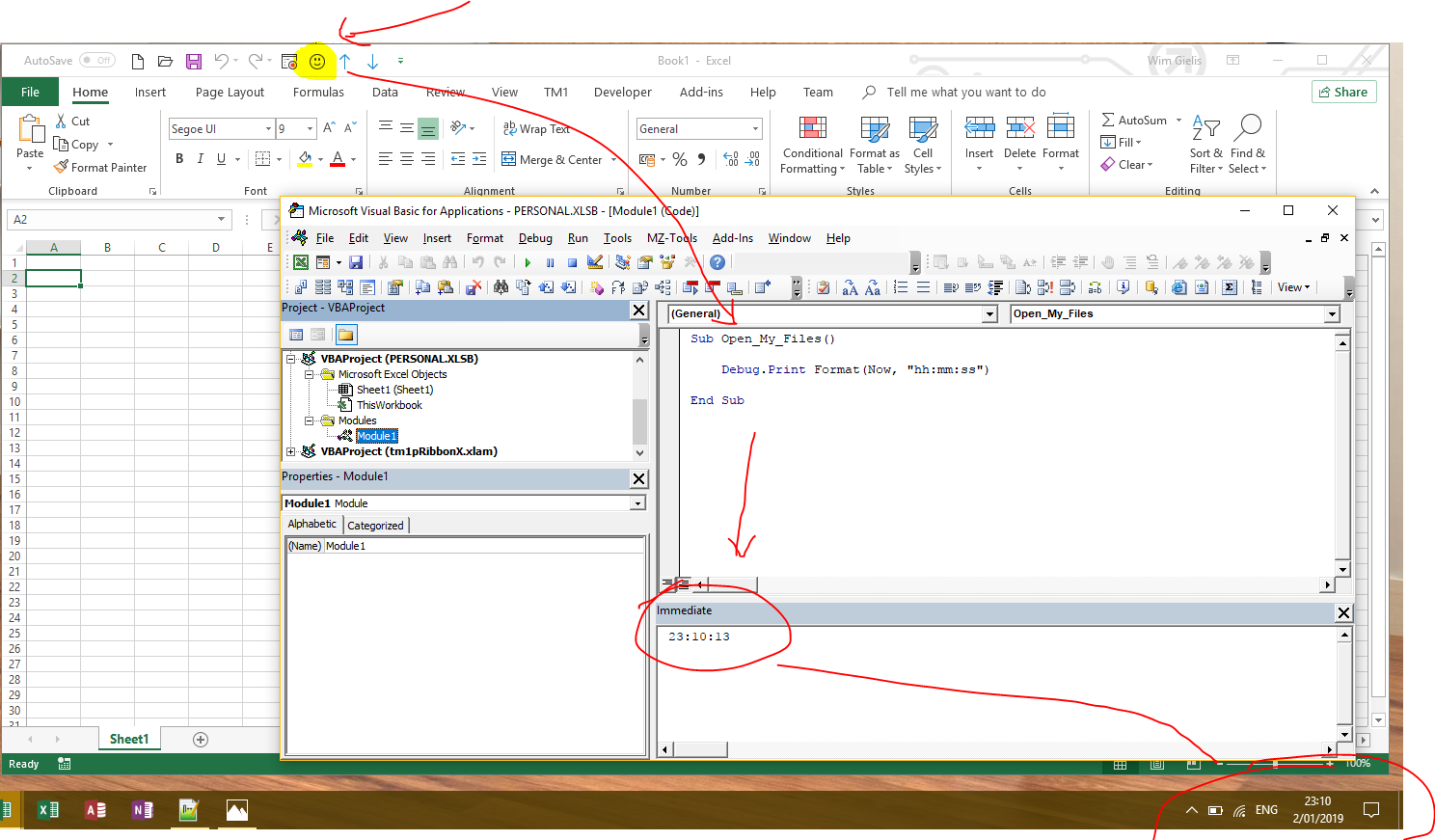Open the Excel icon in Windows taskbar
This screenshot has height=840, width=1435.
tap(48, 810)
